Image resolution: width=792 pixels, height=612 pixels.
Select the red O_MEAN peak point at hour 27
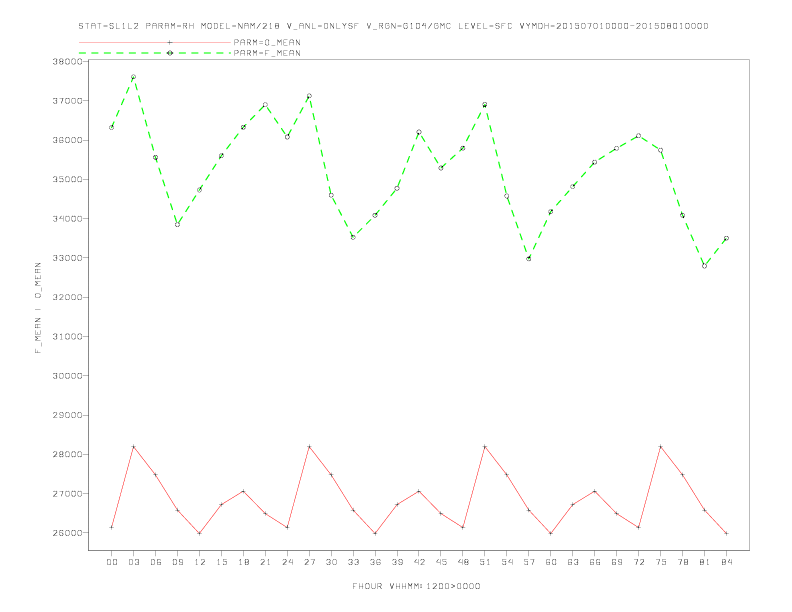point(309,446)
